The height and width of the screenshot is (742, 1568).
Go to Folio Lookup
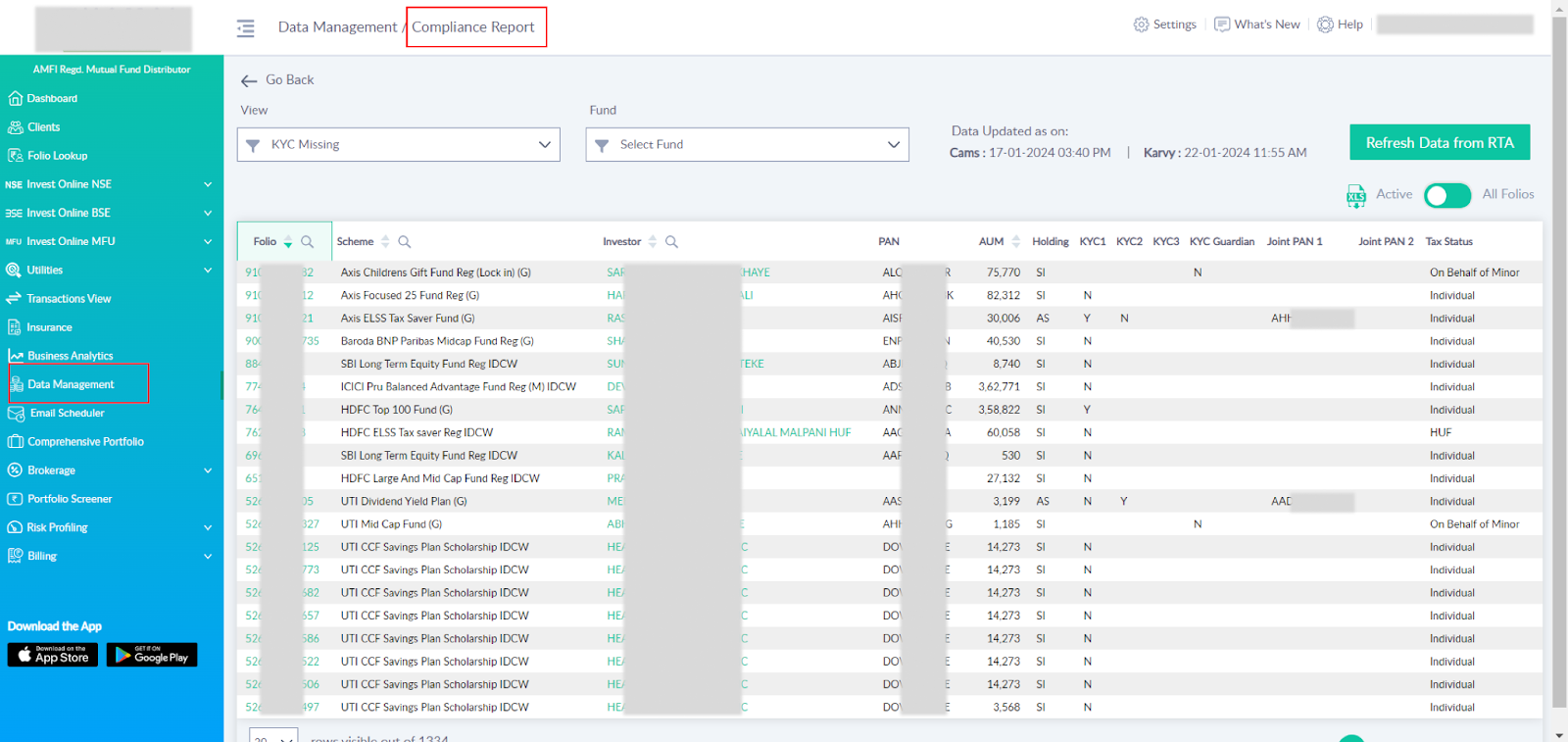coord(58,156)
